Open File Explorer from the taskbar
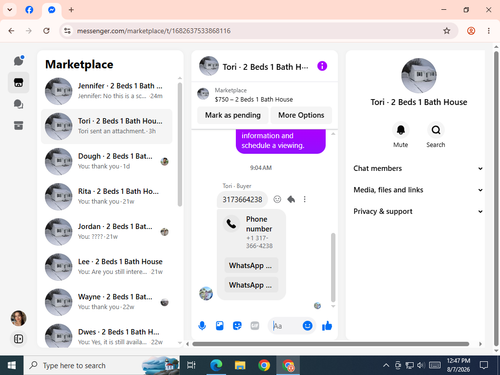Screen dimensions: 500x375 point(240,365)
